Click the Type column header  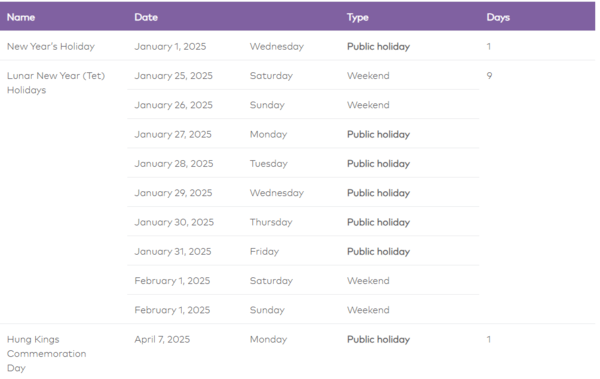[357, 17]
